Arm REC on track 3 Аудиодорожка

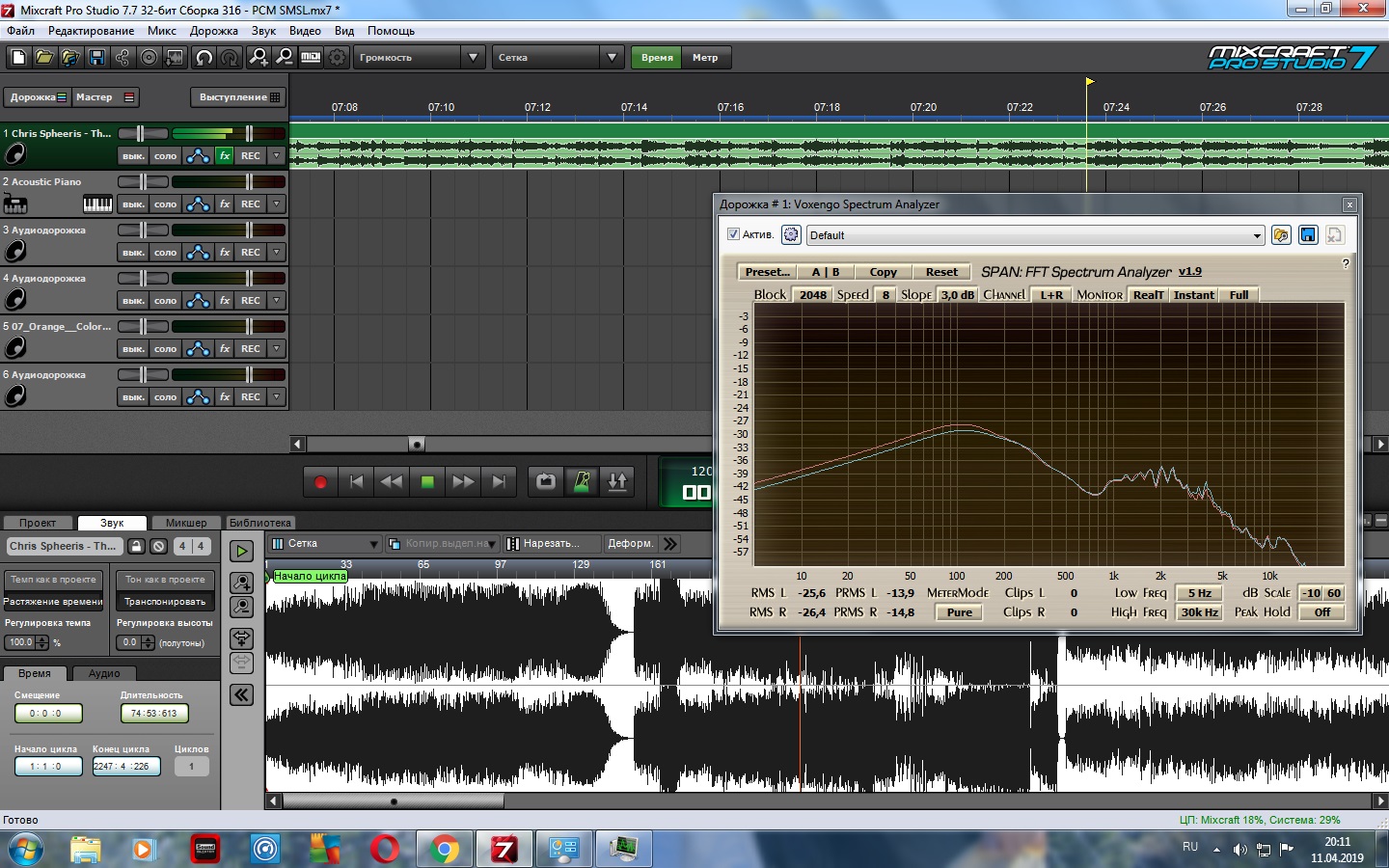(251, 252)
